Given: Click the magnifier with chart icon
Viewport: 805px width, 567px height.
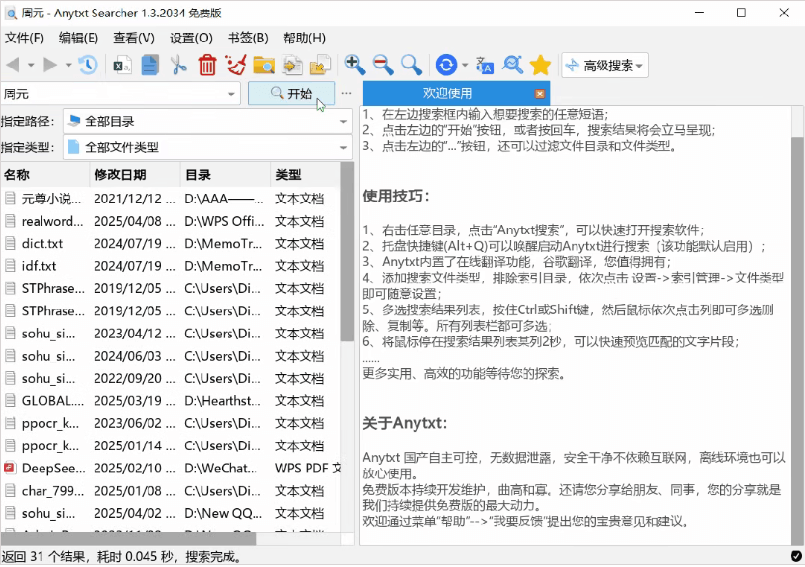Looking at the screenshot, I should 512,65.
